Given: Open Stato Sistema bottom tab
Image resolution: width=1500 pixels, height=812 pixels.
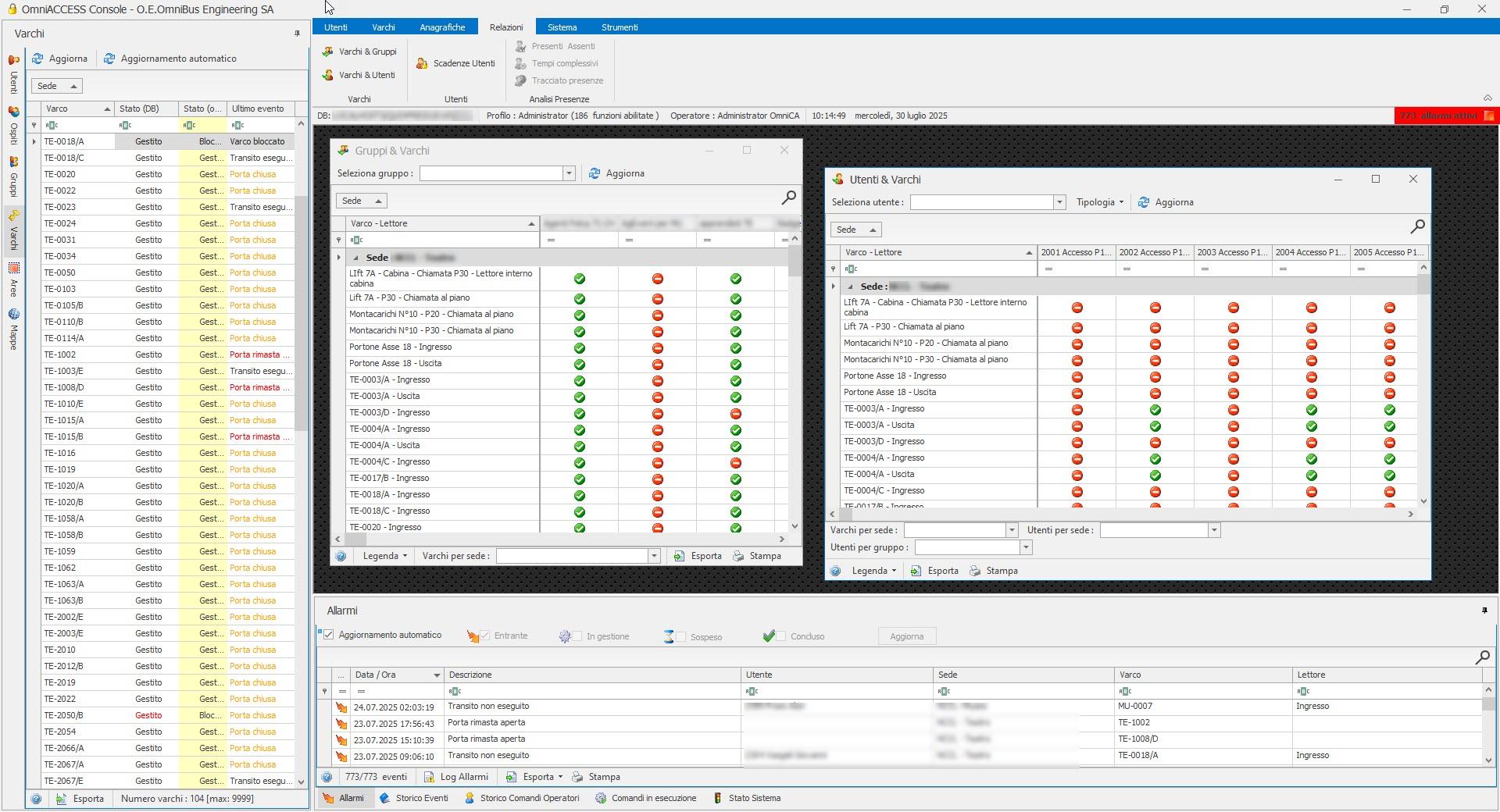Looking at the screenshot, I should click(746, 798).
